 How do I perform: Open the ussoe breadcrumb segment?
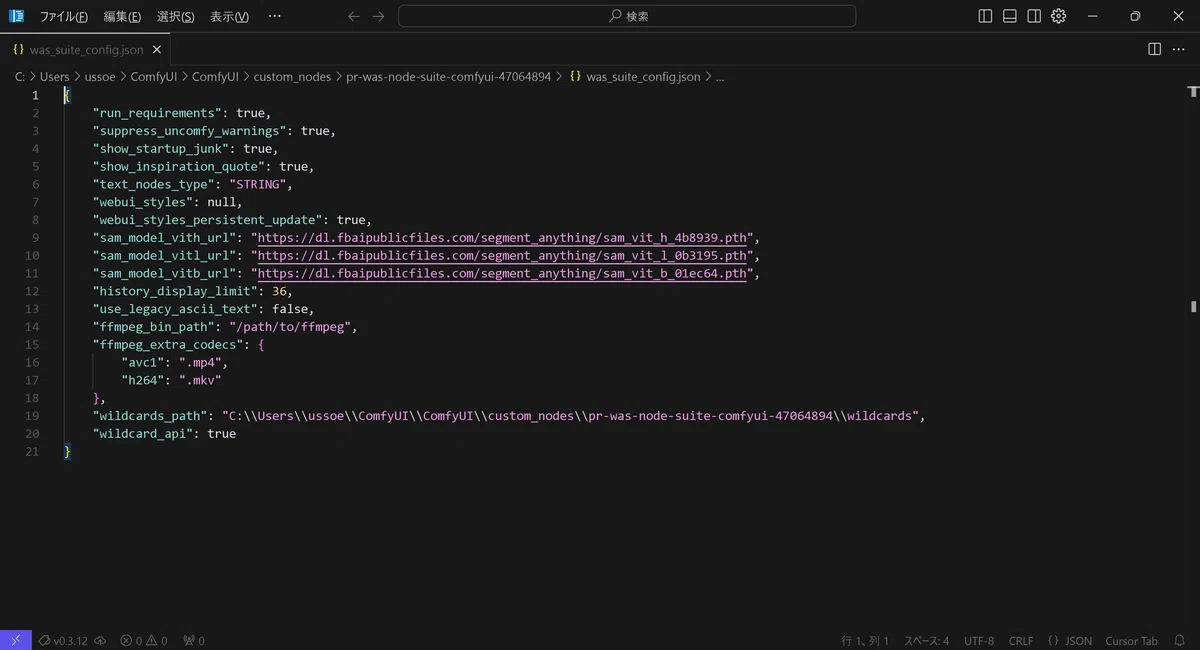coord(101,76)
